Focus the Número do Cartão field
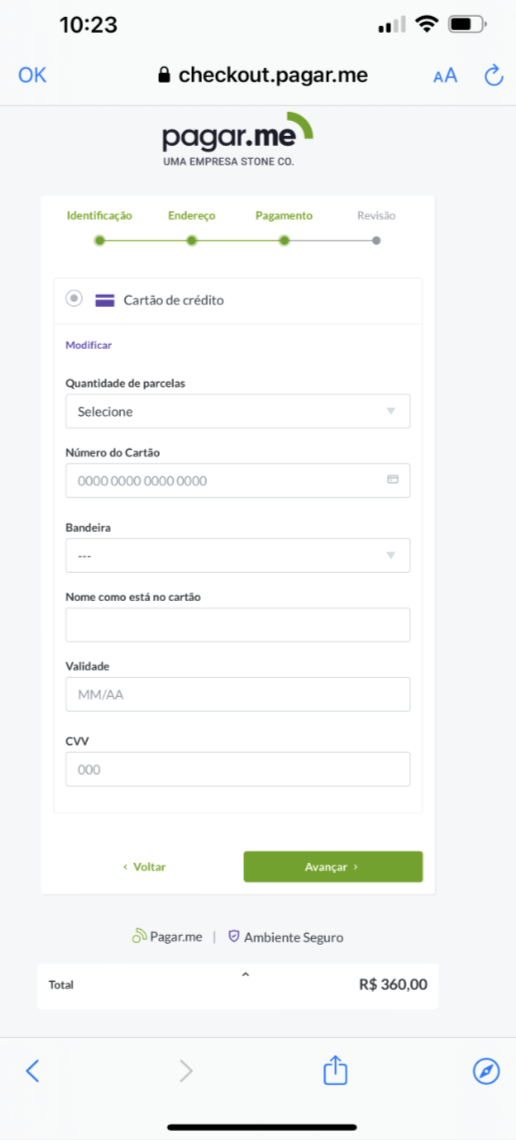The image size is (516, 1140). (x=238, y=481)
